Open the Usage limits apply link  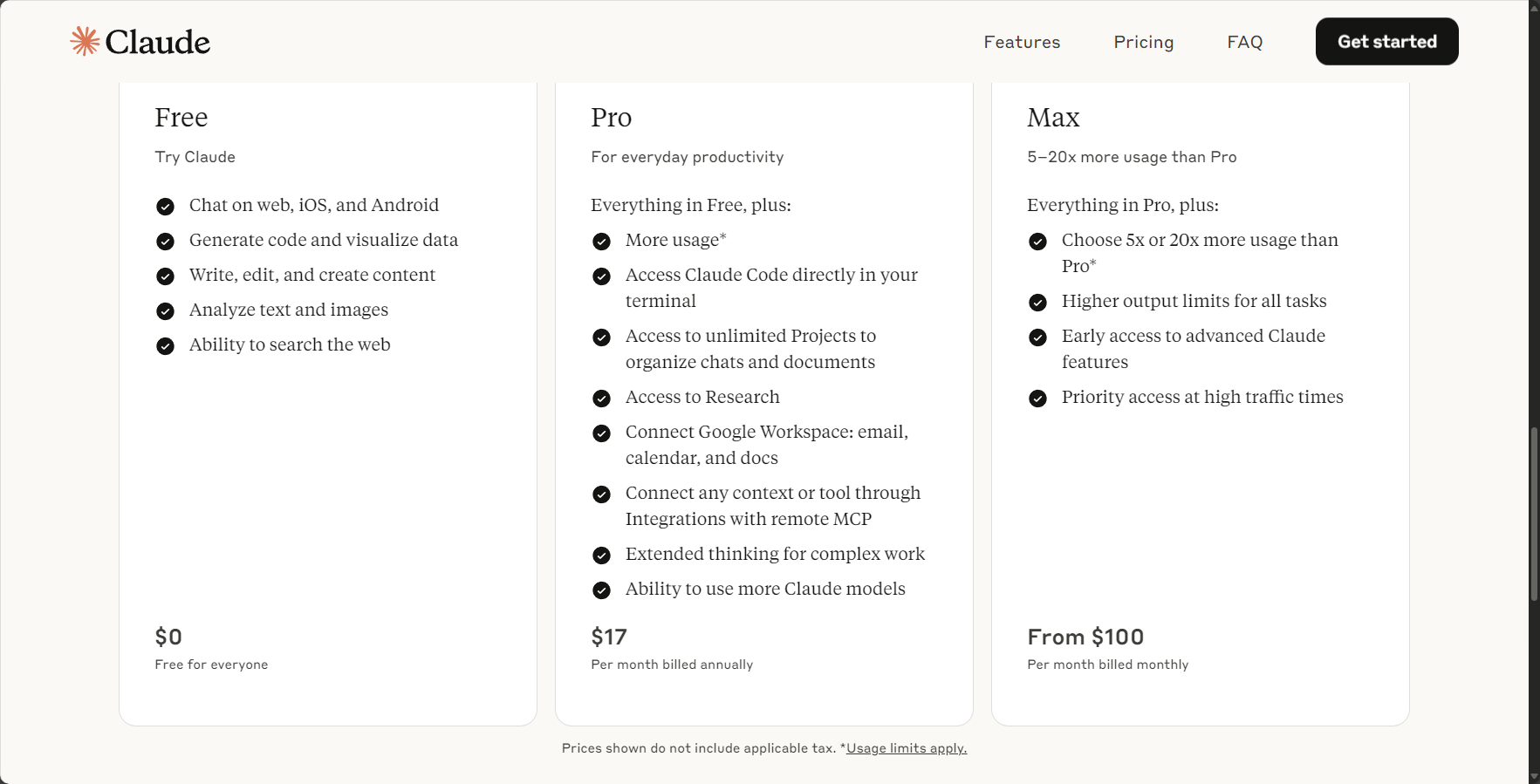[x=907, y=748]
